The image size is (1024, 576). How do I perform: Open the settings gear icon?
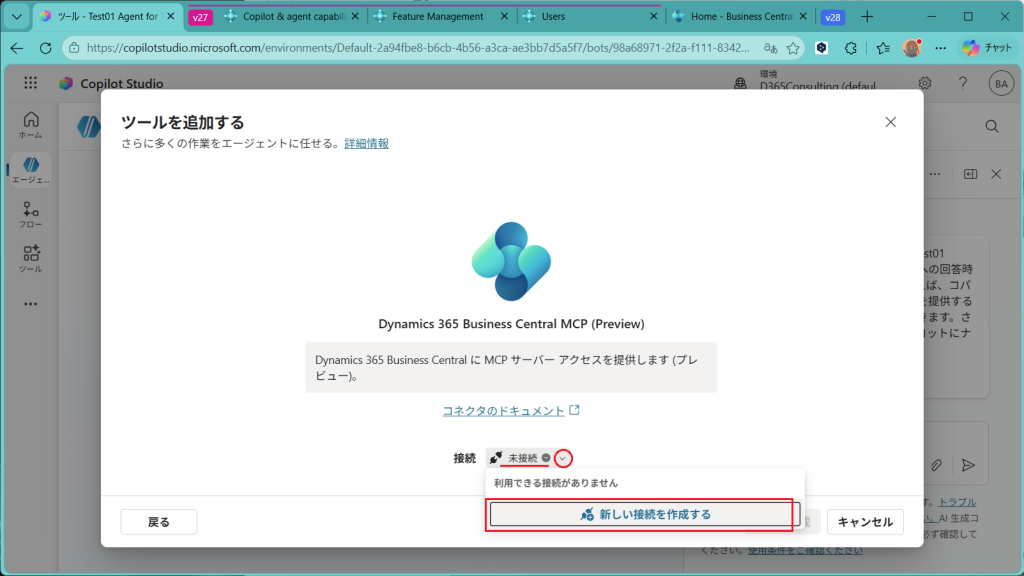925,84
